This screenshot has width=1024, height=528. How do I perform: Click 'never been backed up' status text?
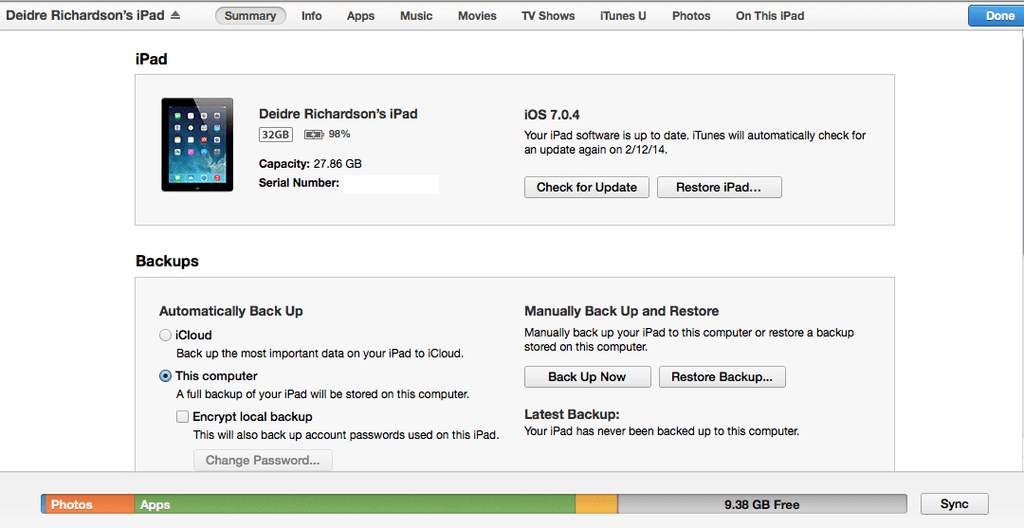662,431
